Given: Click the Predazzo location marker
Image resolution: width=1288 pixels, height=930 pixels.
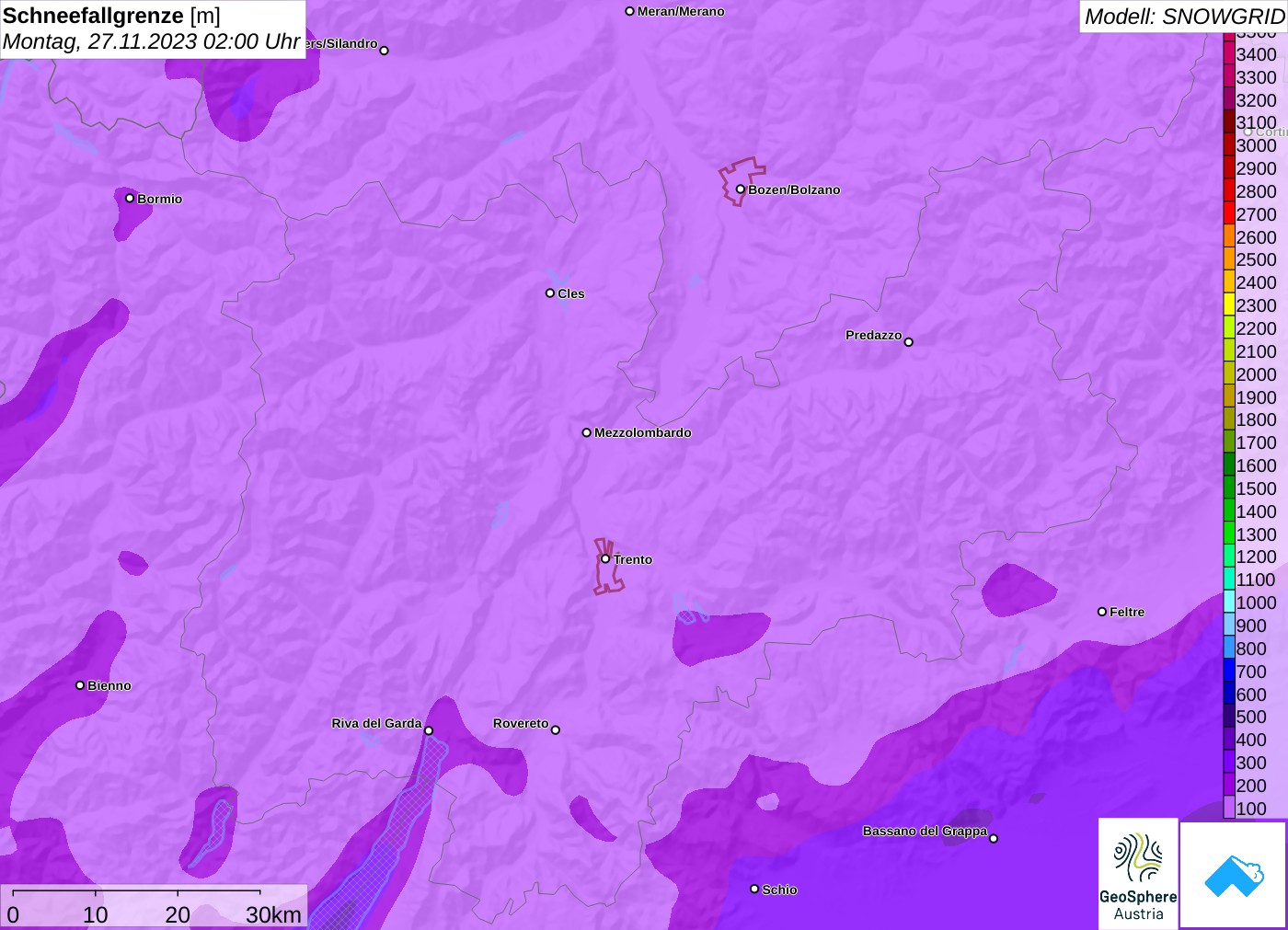Looking at the screenshot, I should [908, 342].
